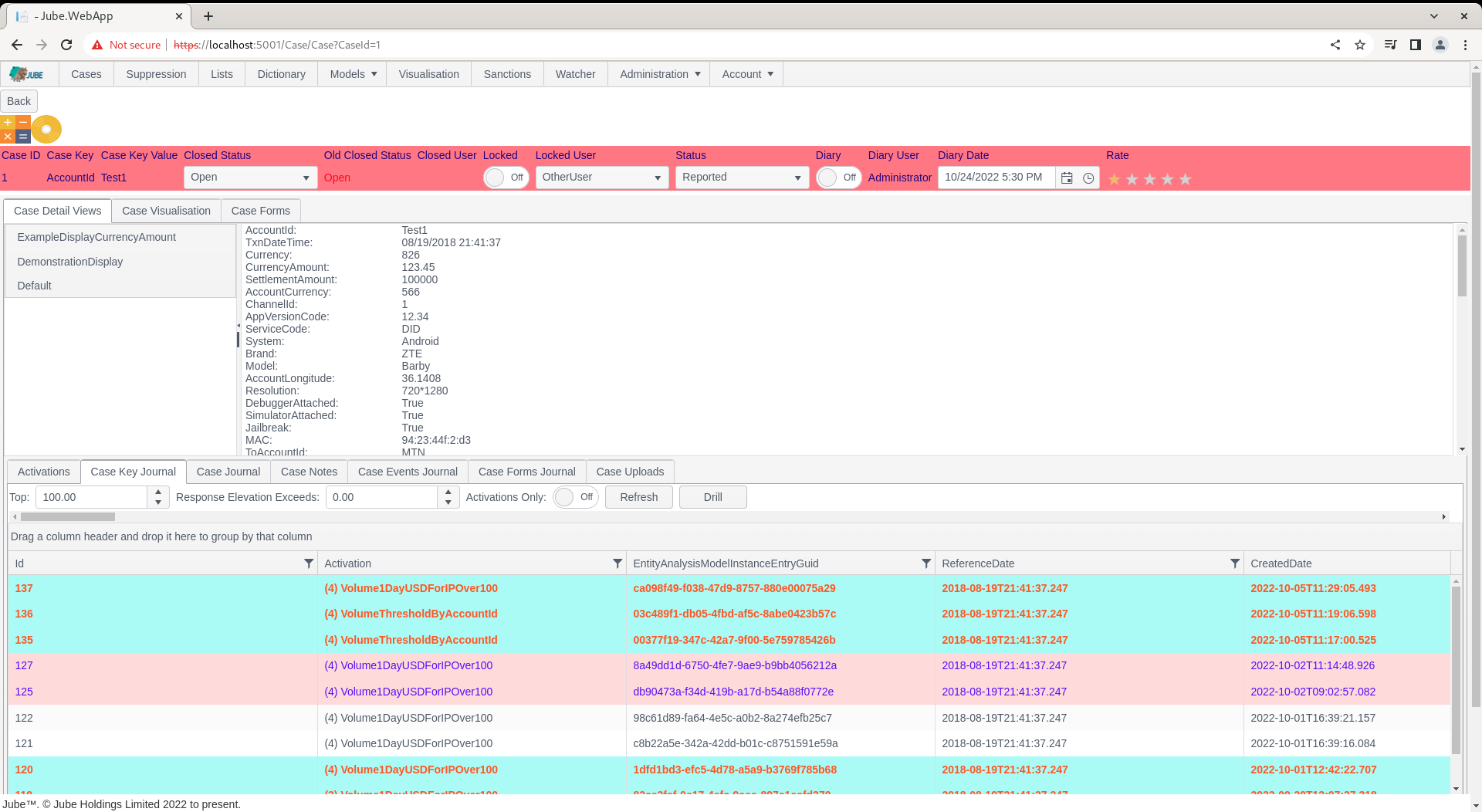Switch to the Case Uploads tab
Screen dimensions: 1482x812
pos(630,472)
